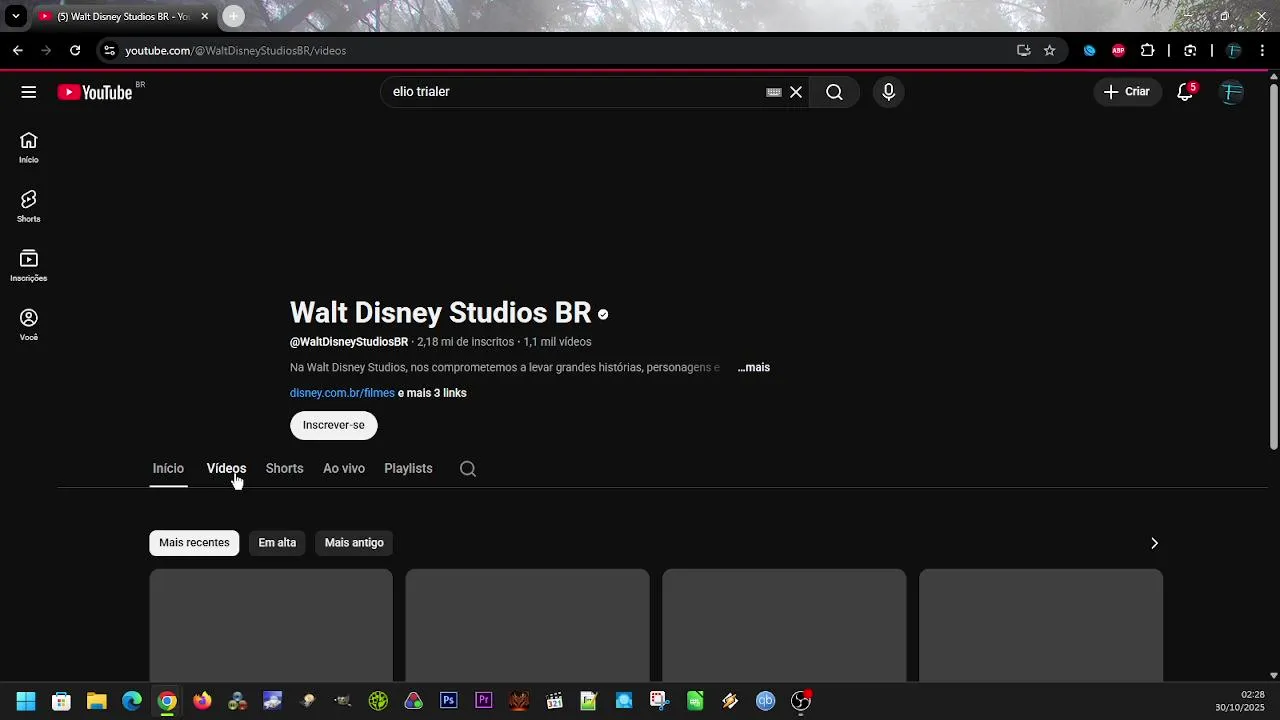Open the Você section in sidebar
Viewport: 1280px width, 720px height.
point(29,325)
